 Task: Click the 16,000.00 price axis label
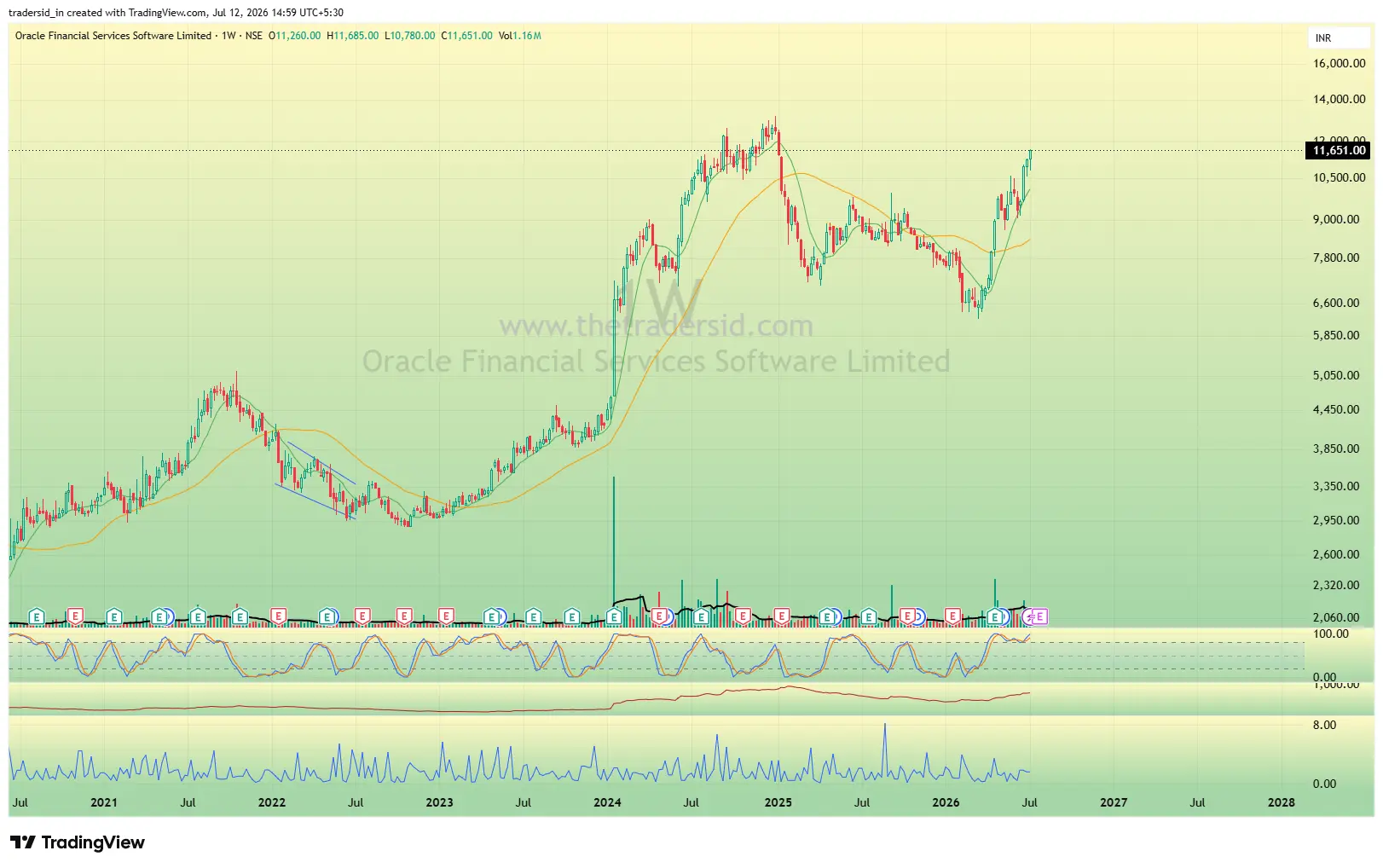pos(1339,63)
